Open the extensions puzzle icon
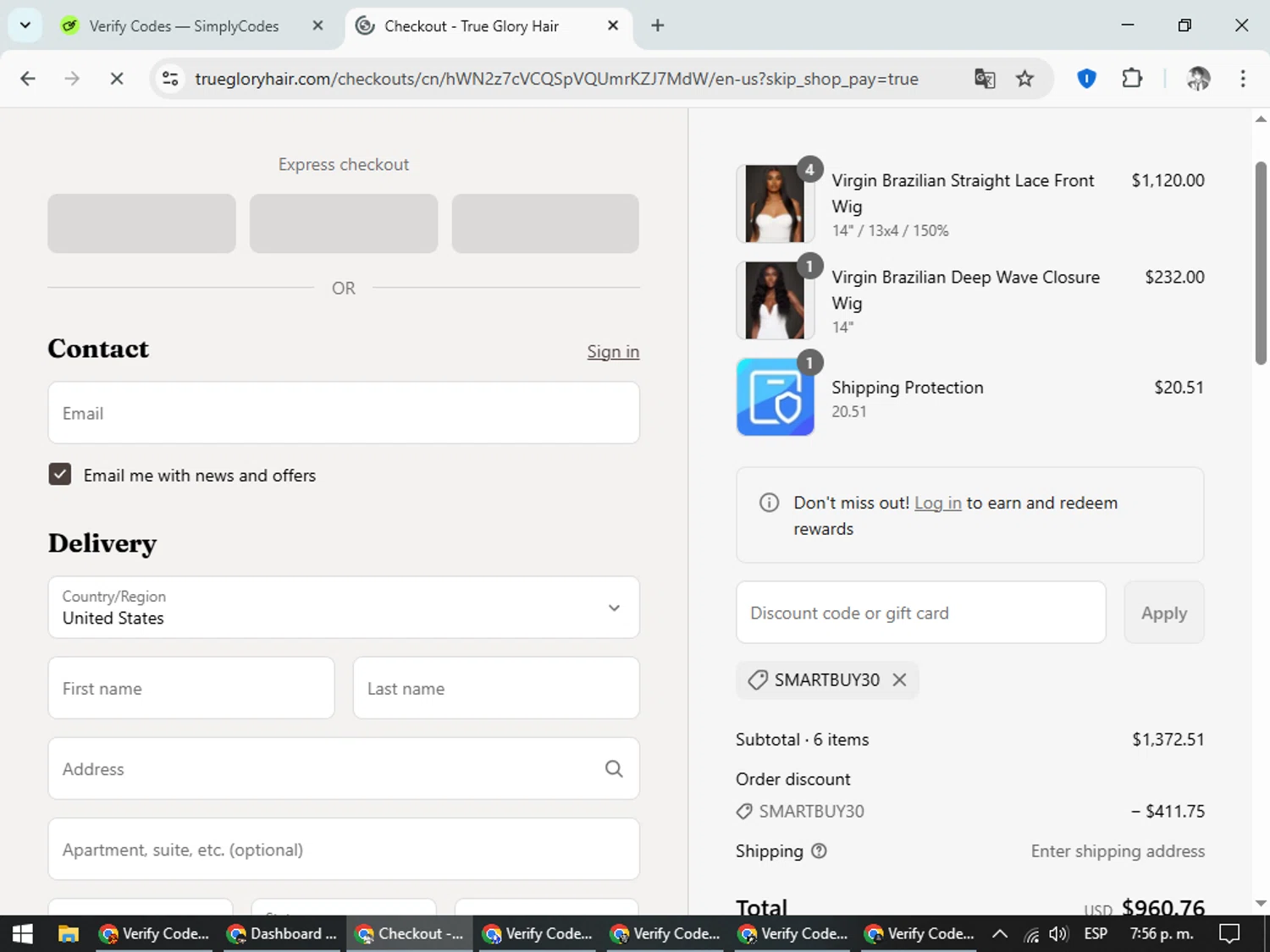1270x952 pixels. pos(1132,79)
